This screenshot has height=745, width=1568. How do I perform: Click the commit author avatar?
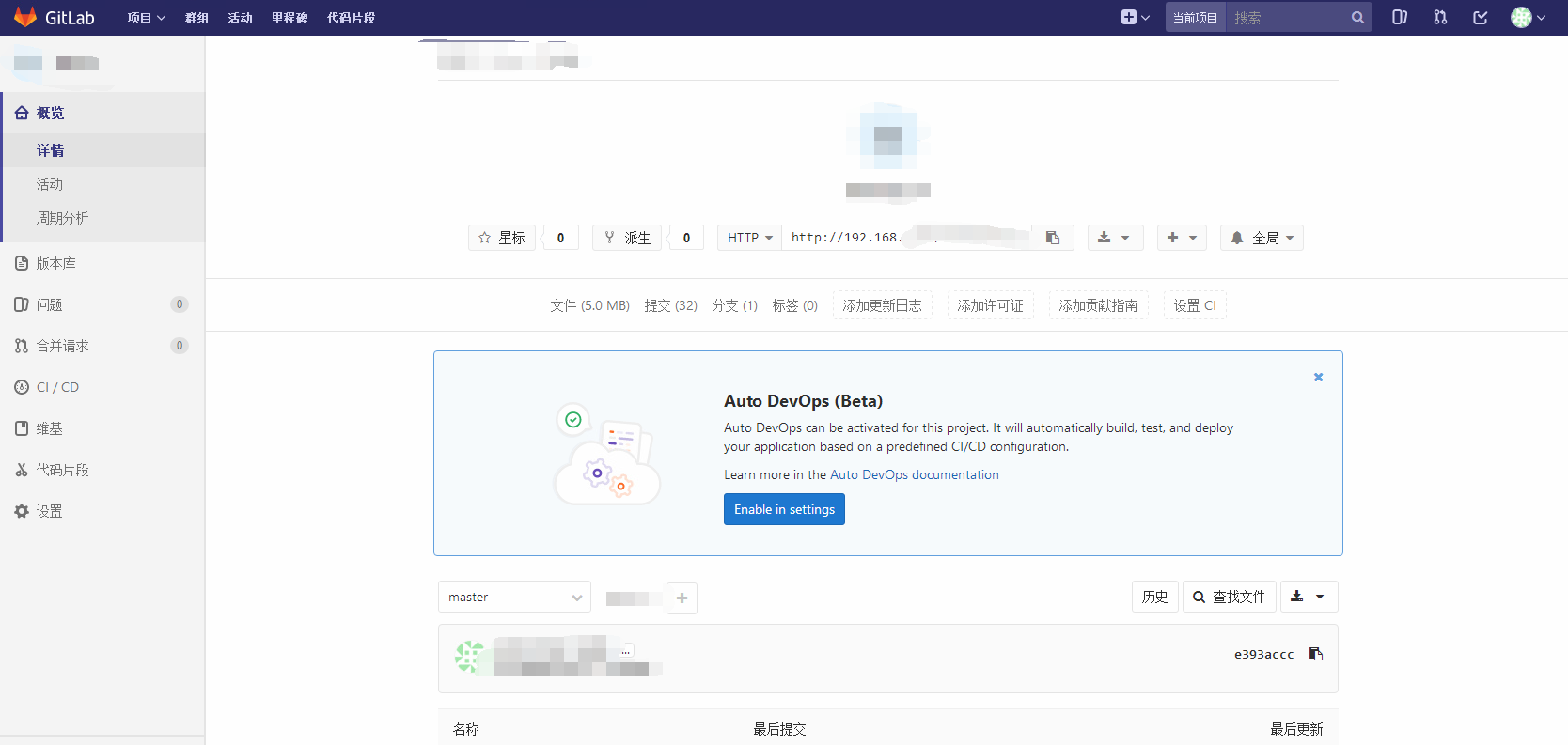(469, 657)
